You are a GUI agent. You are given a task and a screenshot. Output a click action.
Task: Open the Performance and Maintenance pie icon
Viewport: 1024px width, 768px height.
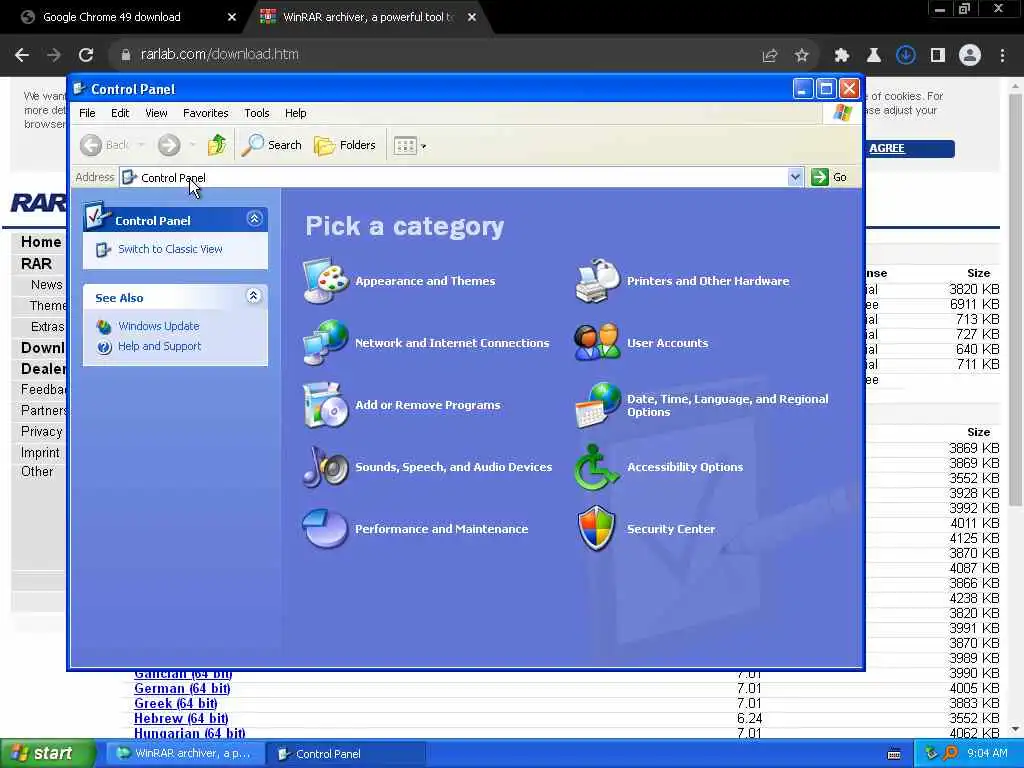pyautogui.click(x=325, y=528)
